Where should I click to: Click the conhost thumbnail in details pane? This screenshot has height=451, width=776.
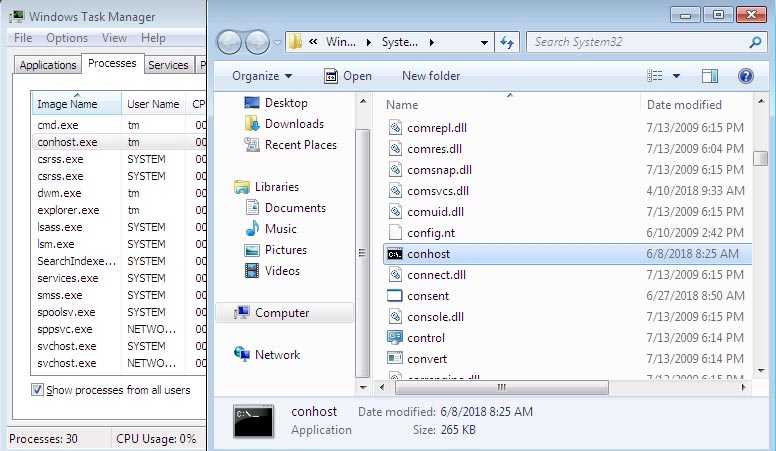pos(254,421)
